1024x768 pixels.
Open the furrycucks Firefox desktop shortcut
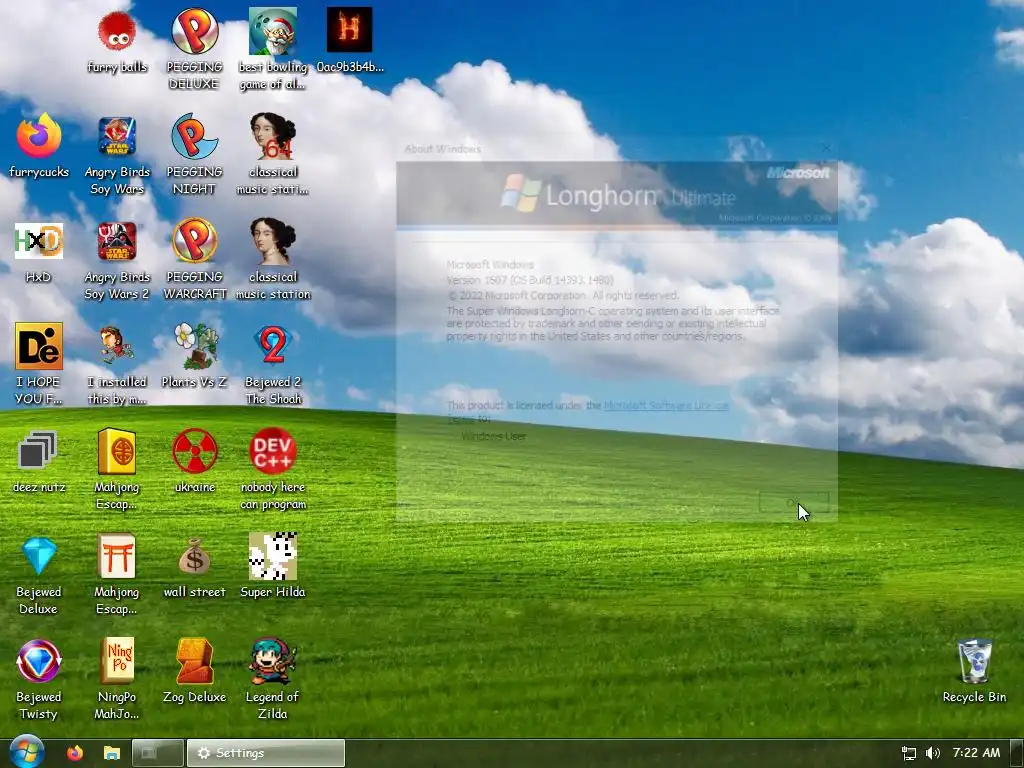tap(39, 146)
